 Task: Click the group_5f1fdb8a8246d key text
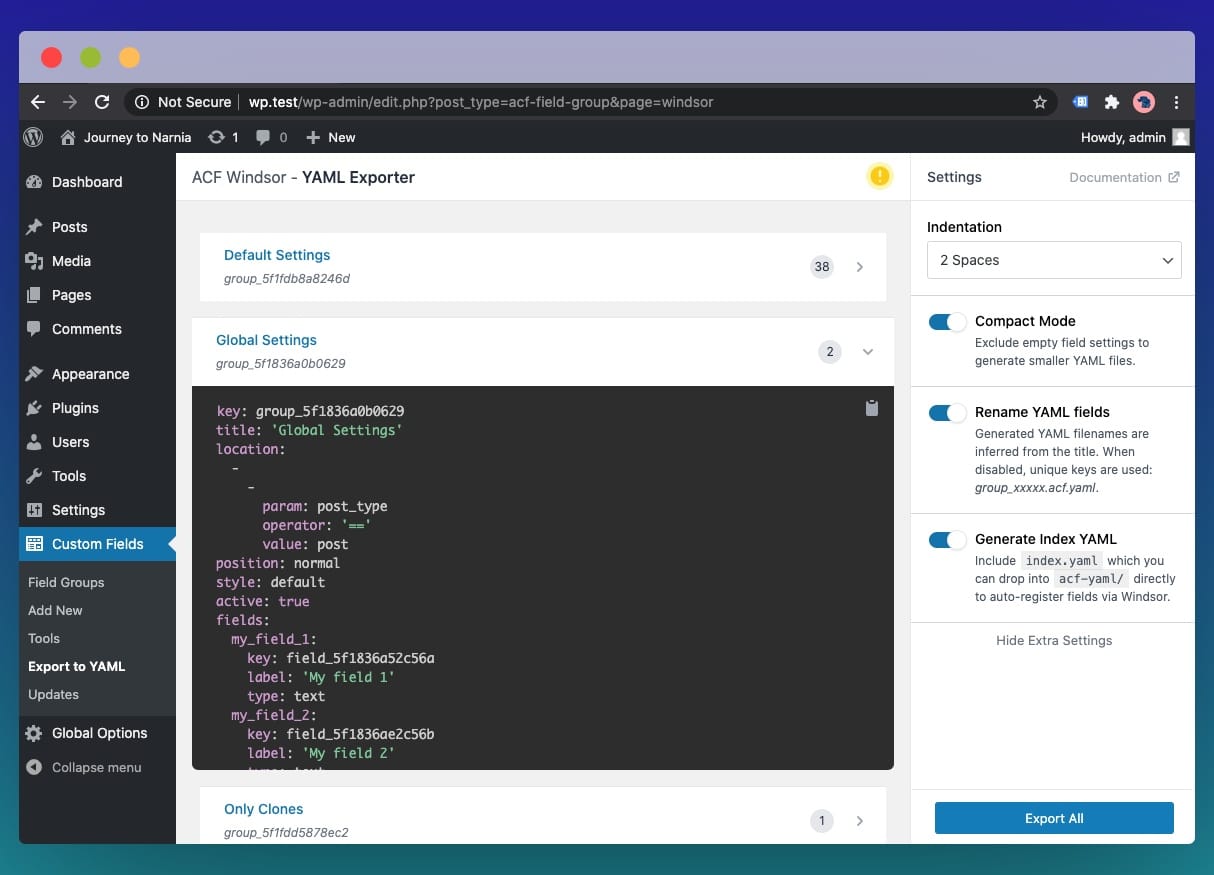287,279
